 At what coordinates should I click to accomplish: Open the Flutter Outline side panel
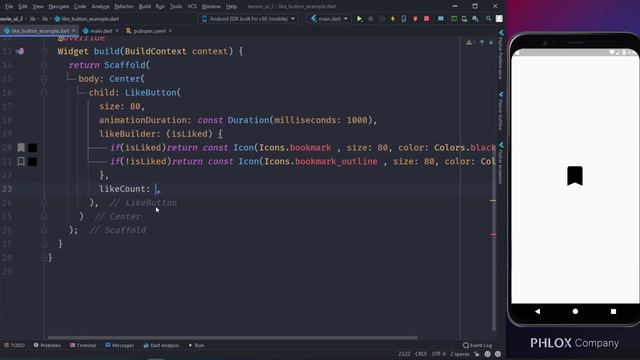coord(501,111)
